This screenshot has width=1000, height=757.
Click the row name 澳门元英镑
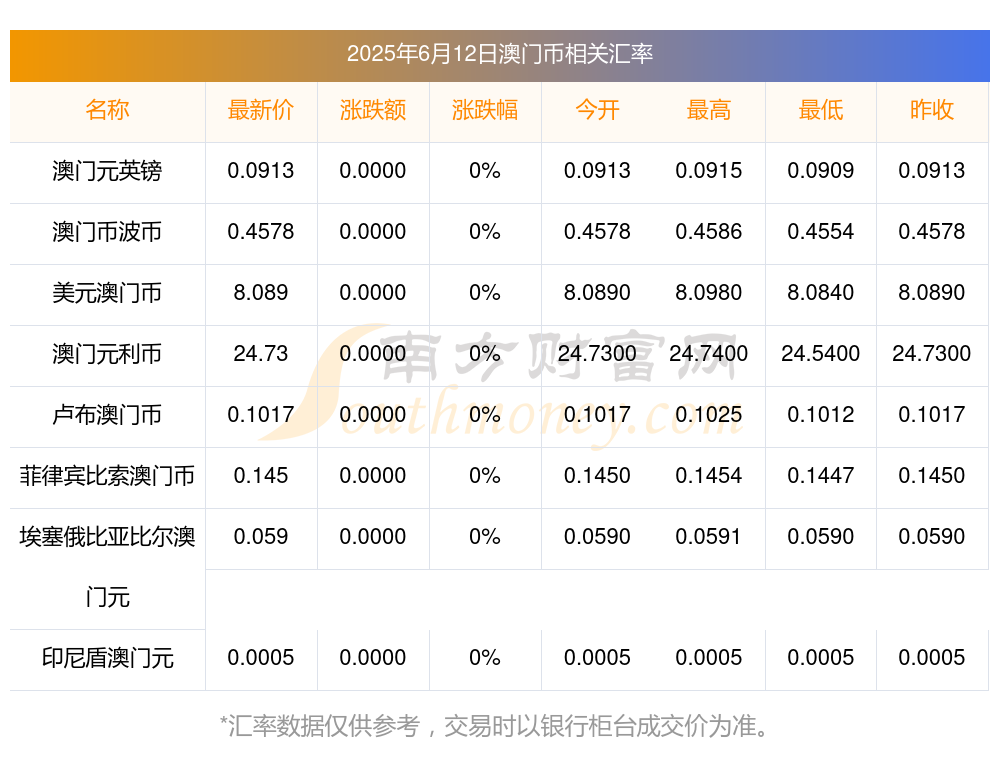(107, 171)
